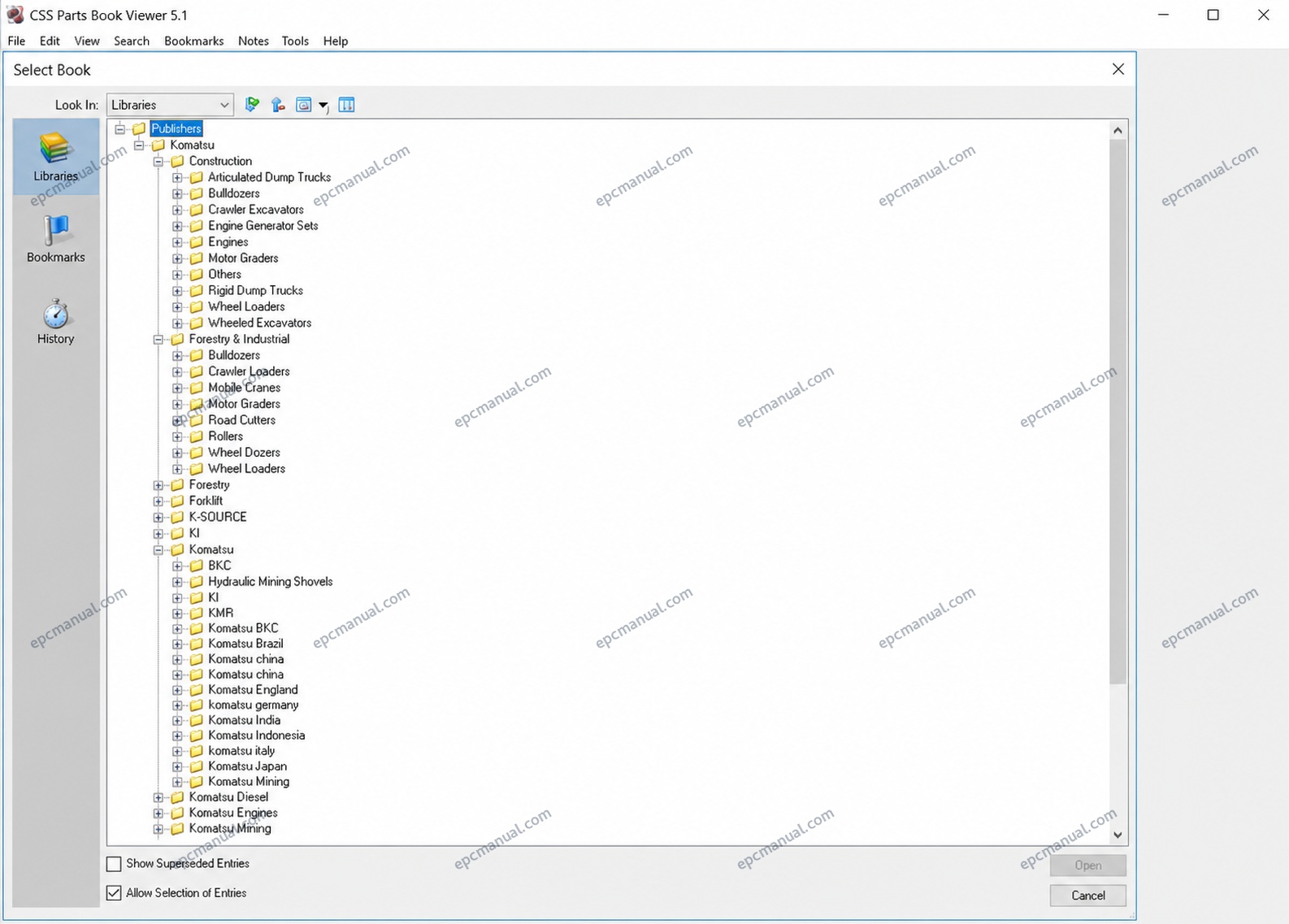Click the Crawler Excavators folder icon

click(x=196, y=210)
